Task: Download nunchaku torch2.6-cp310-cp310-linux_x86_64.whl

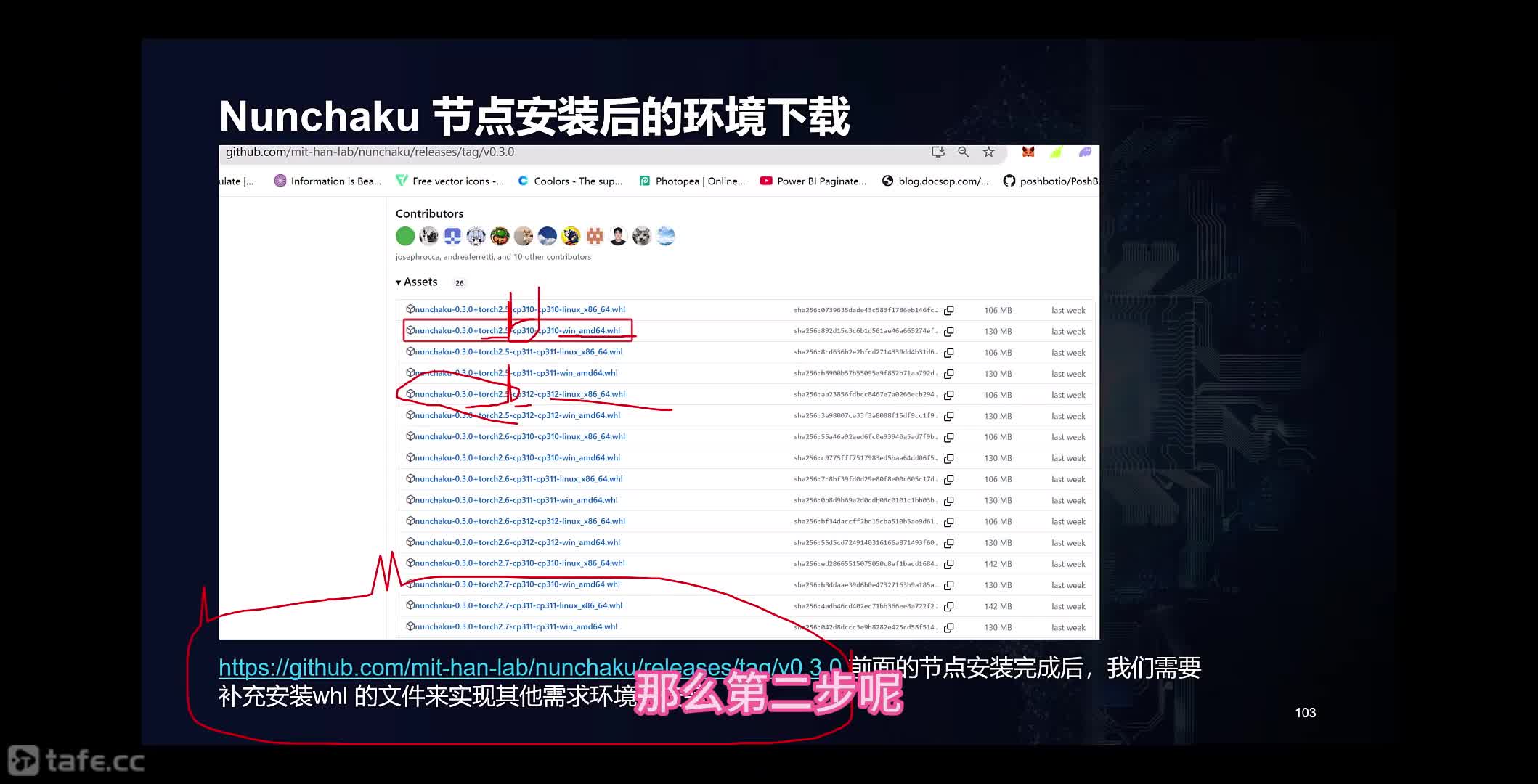Action: [x=520, y=436]
